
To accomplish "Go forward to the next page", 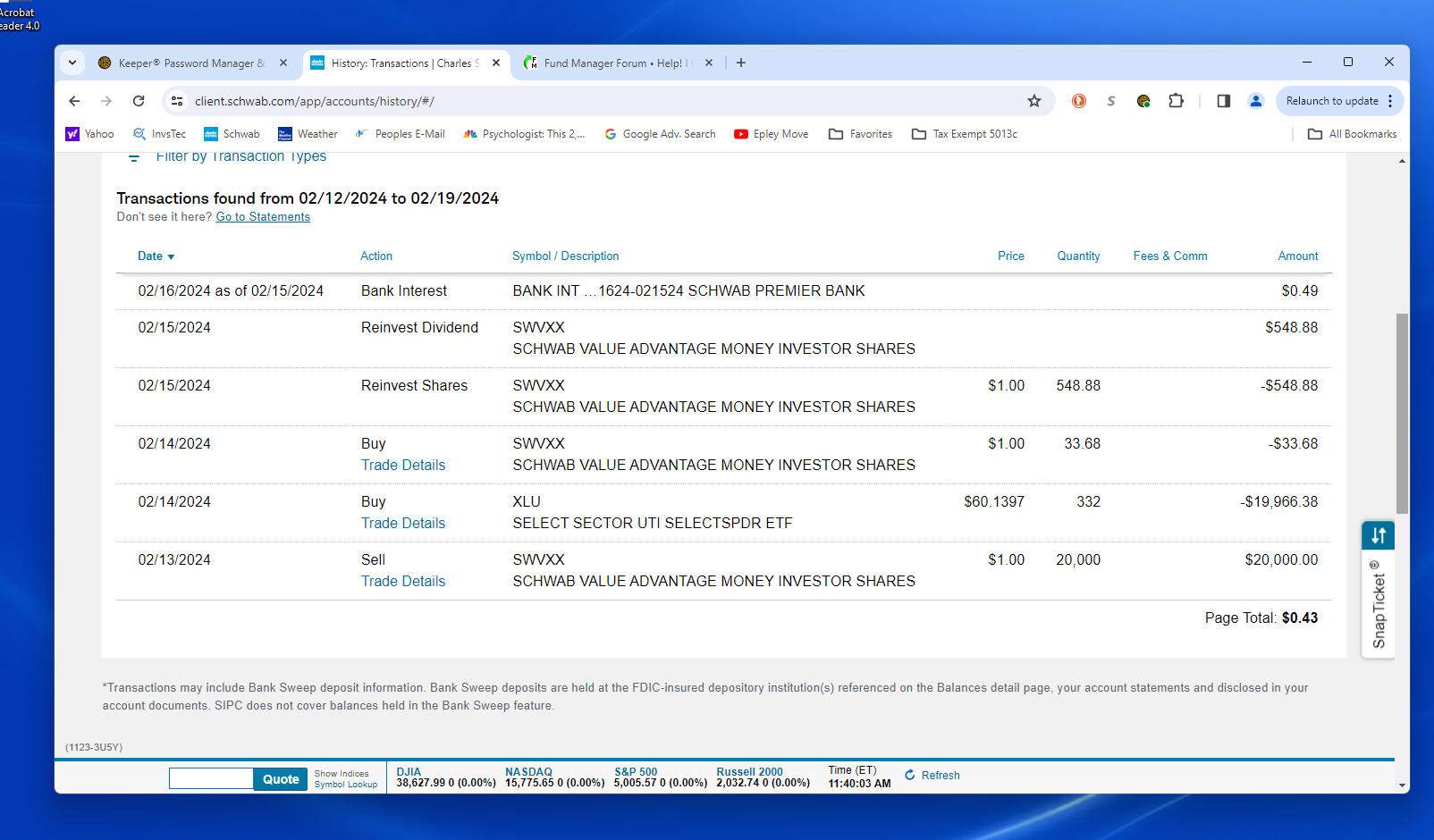I will point(106,101).
